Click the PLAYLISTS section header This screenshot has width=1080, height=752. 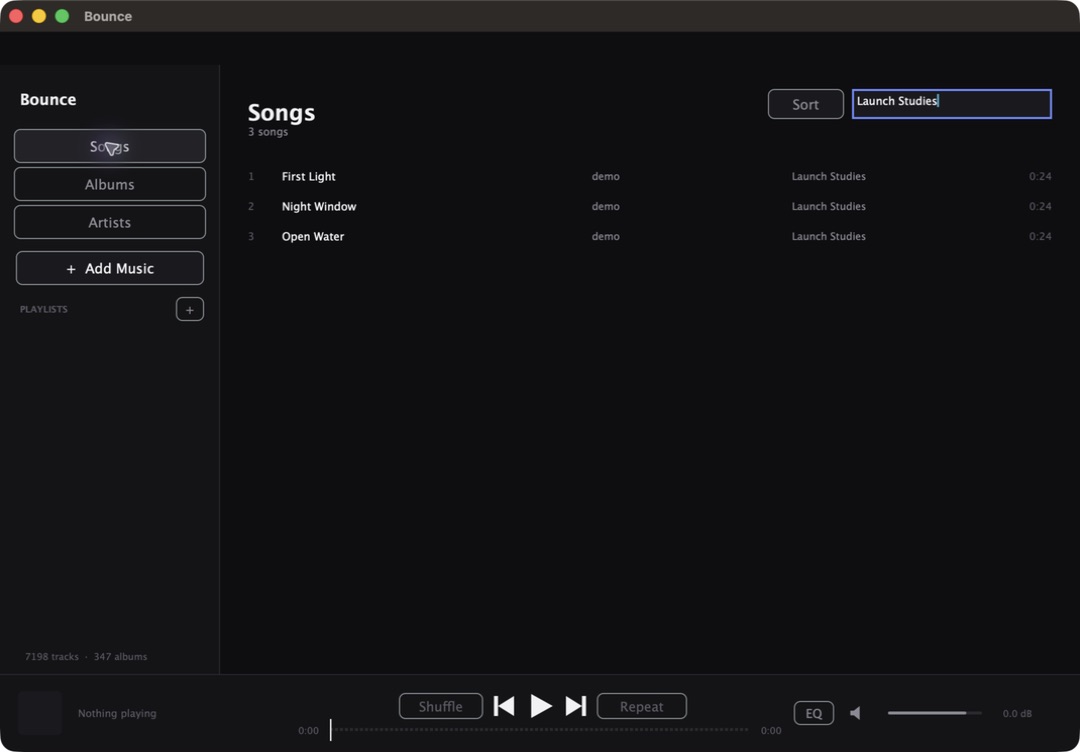click(x=43, y=309)
